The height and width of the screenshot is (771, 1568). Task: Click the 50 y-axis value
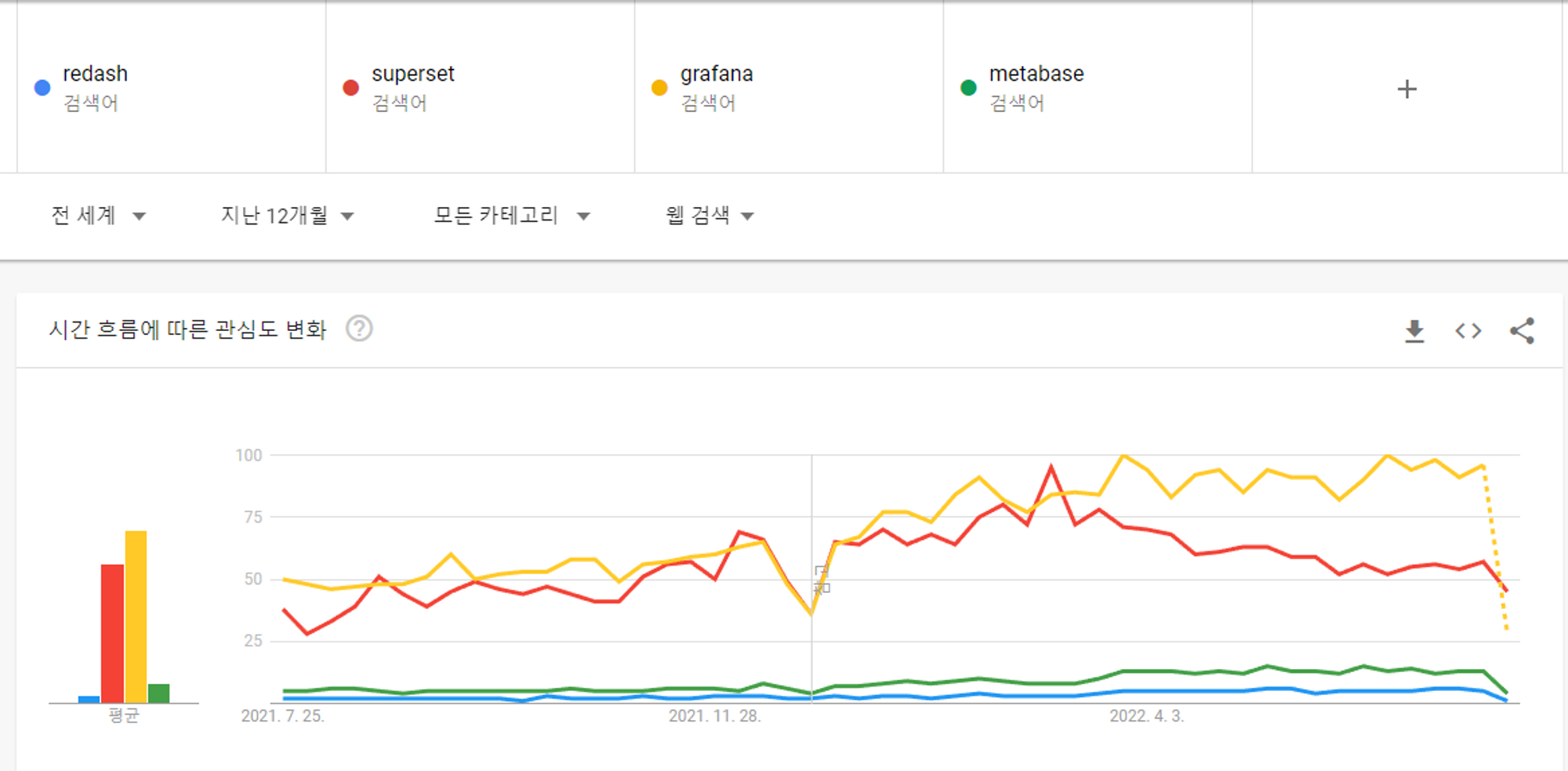click(252, 579)
